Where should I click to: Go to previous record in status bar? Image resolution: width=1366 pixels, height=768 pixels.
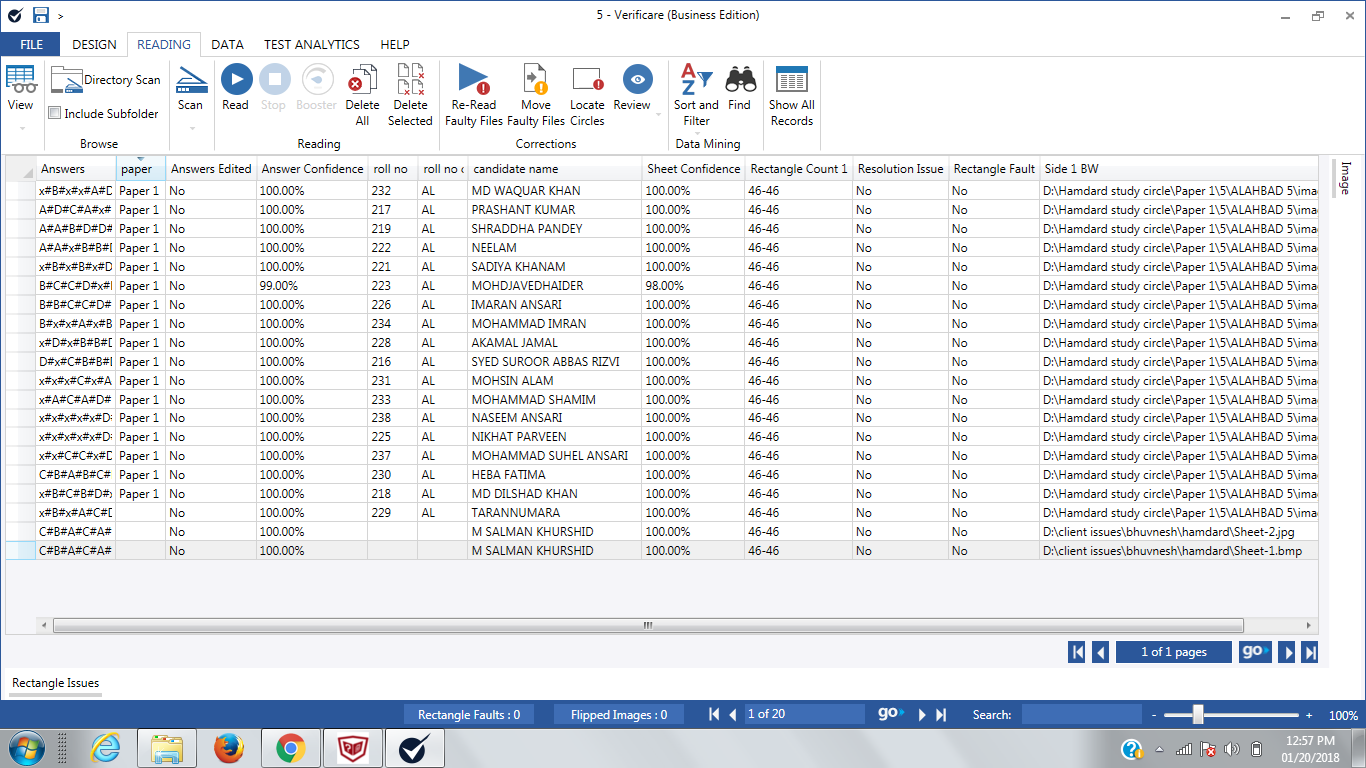pos(733,714)
